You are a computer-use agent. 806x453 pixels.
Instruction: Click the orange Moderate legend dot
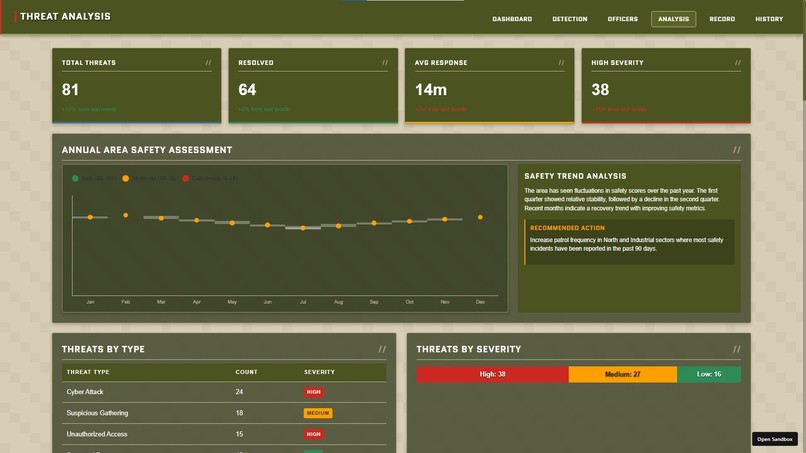[125, 178]
